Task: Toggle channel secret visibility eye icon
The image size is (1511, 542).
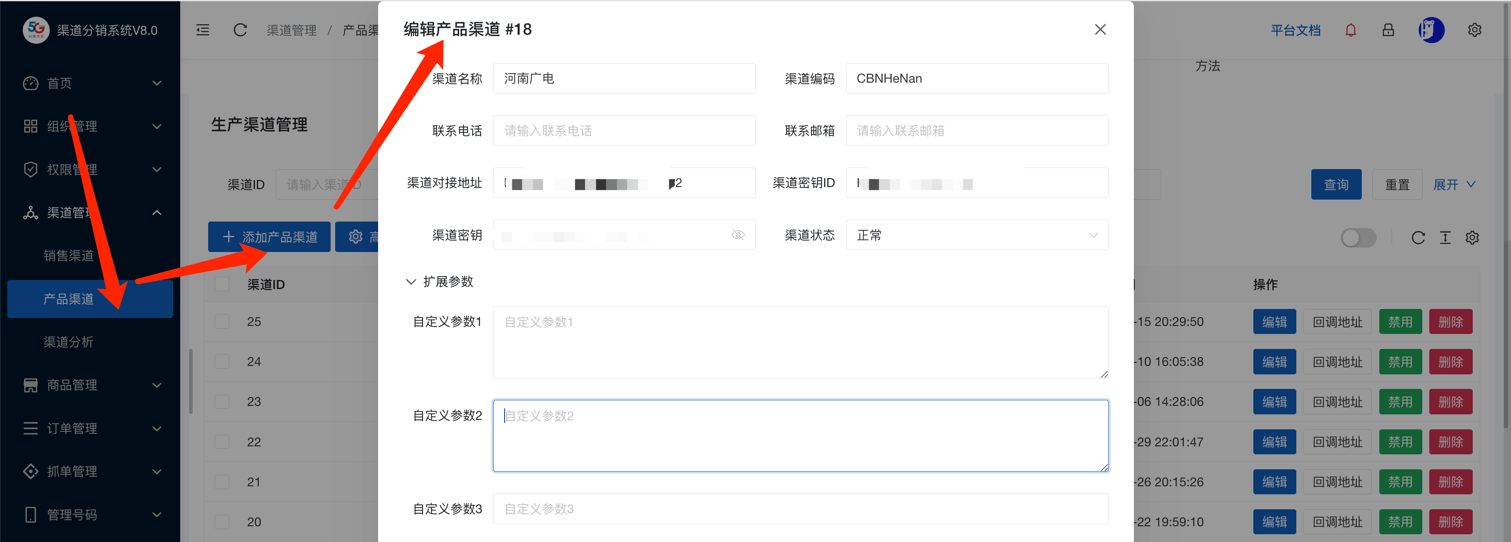Action: coord(738,235)
